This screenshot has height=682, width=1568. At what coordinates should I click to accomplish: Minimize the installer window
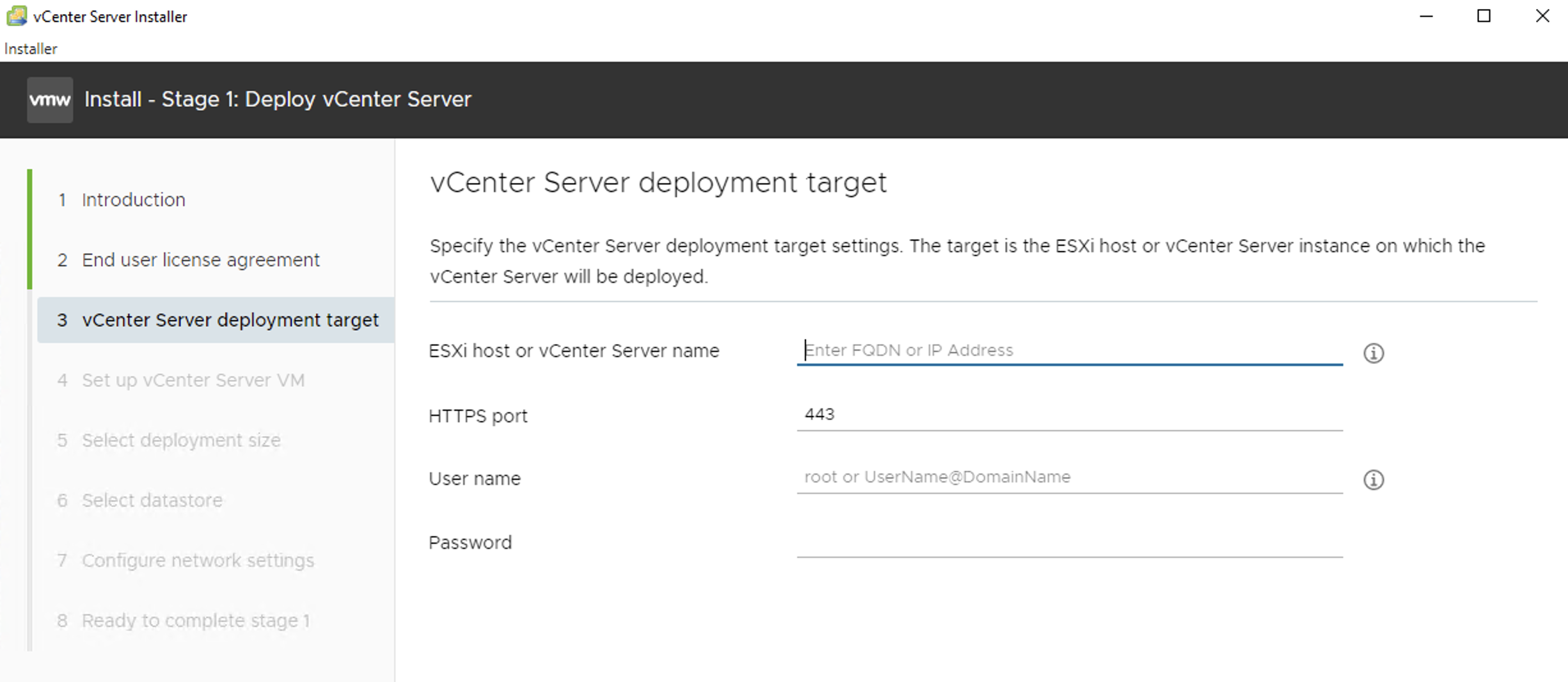click(x=1426, y=16)
